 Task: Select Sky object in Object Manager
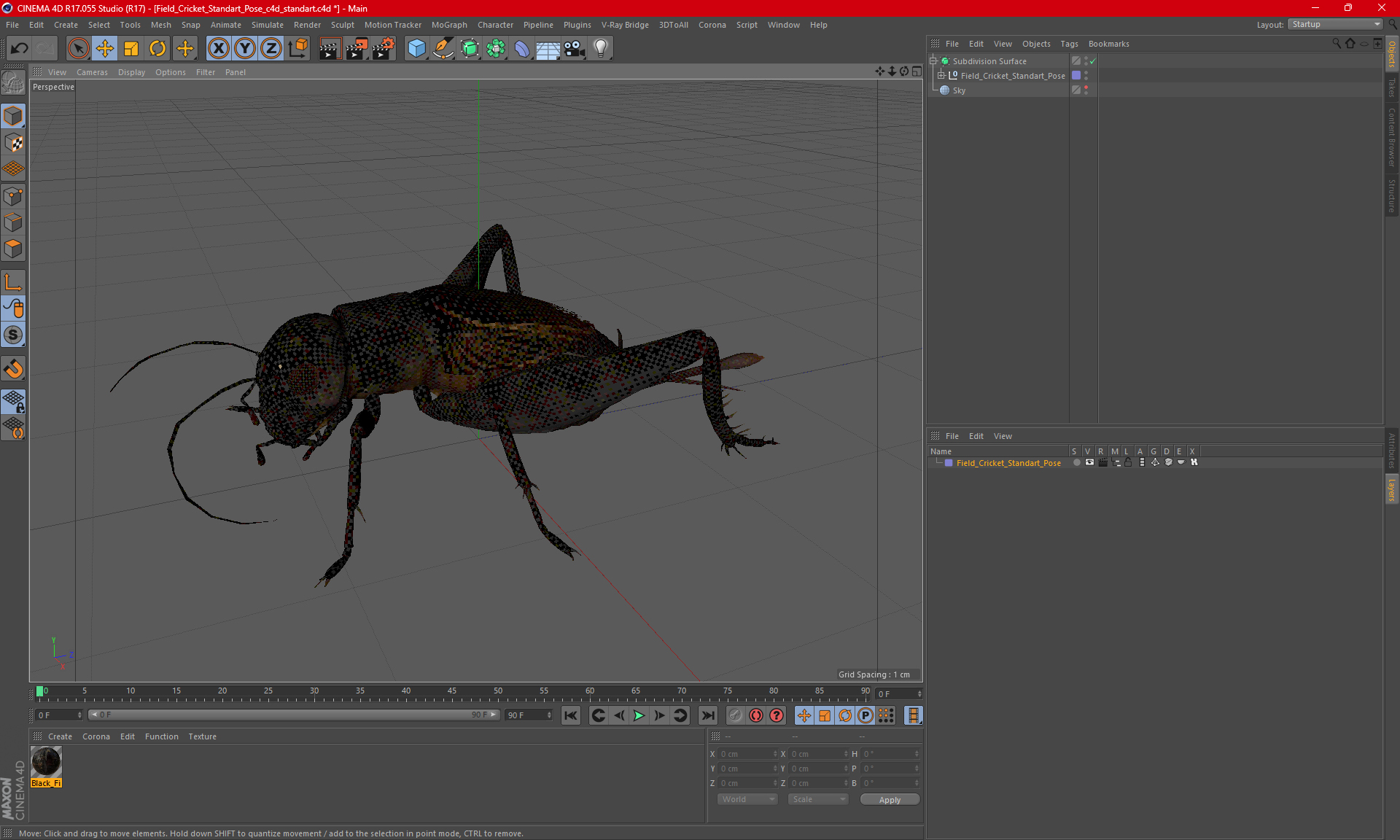(959, 90)
